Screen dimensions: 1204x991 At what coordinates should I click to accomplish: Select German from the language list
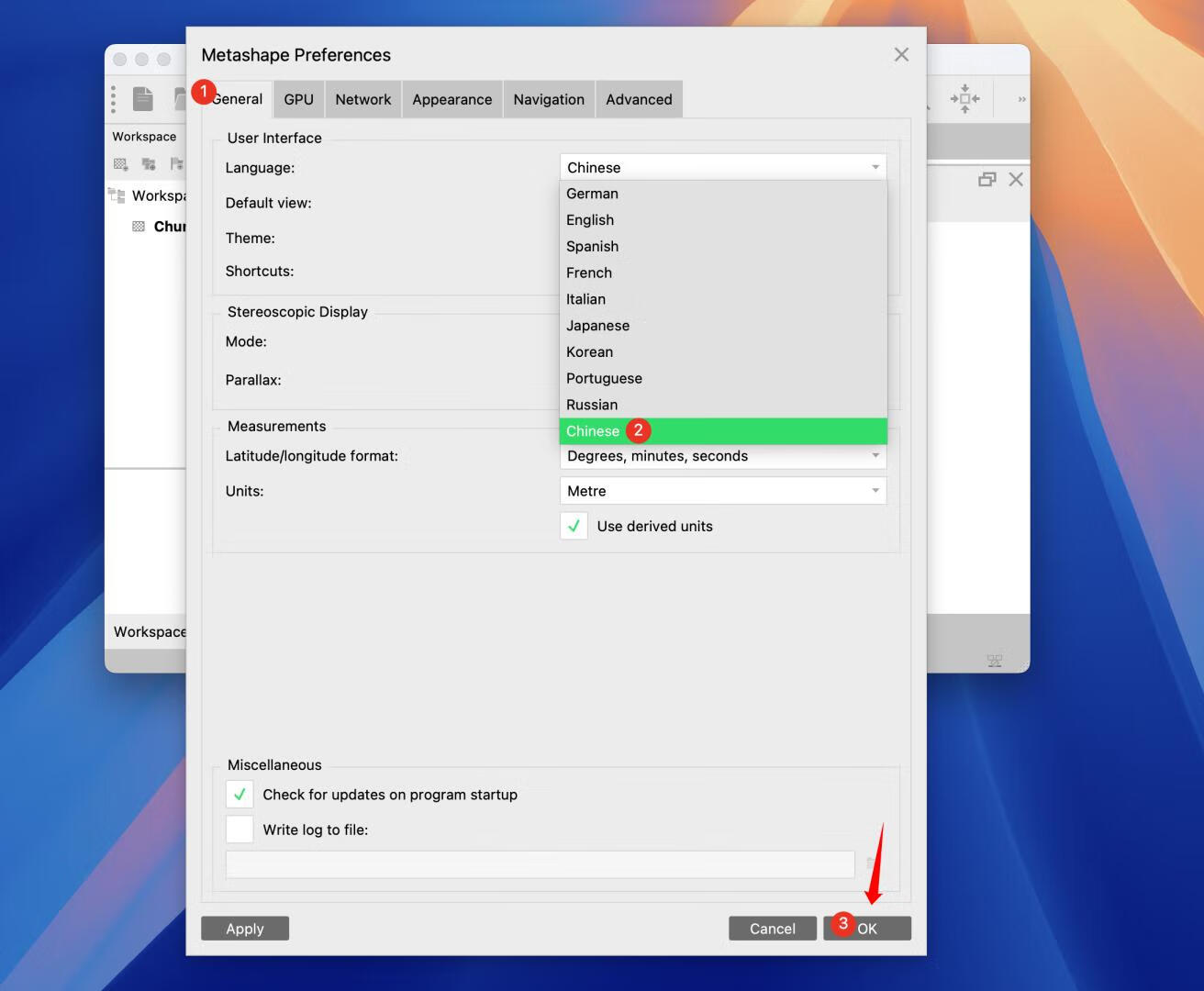tap(723, 194)
